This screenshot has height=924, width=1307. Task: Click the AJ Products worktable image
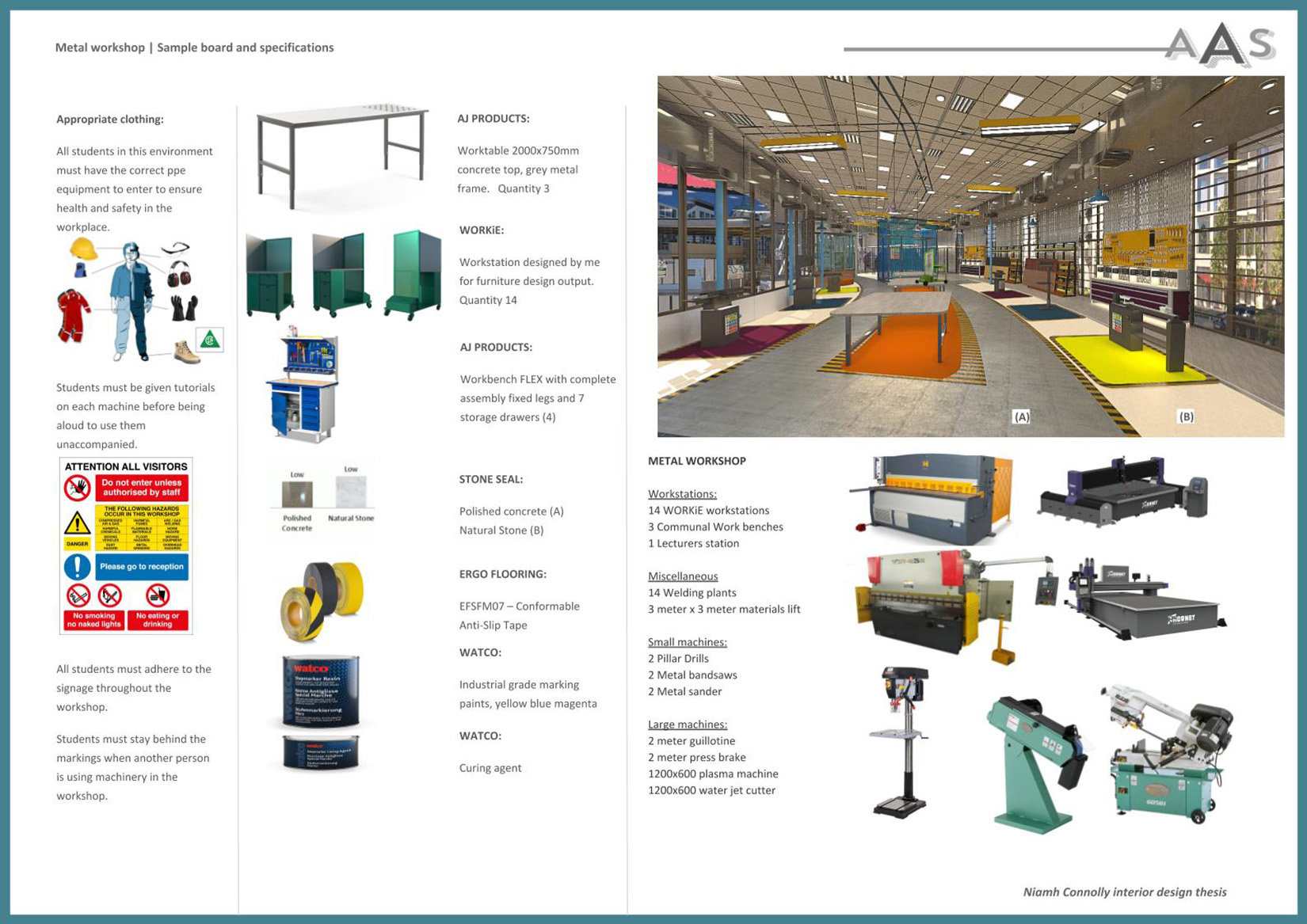click(341, 154)
